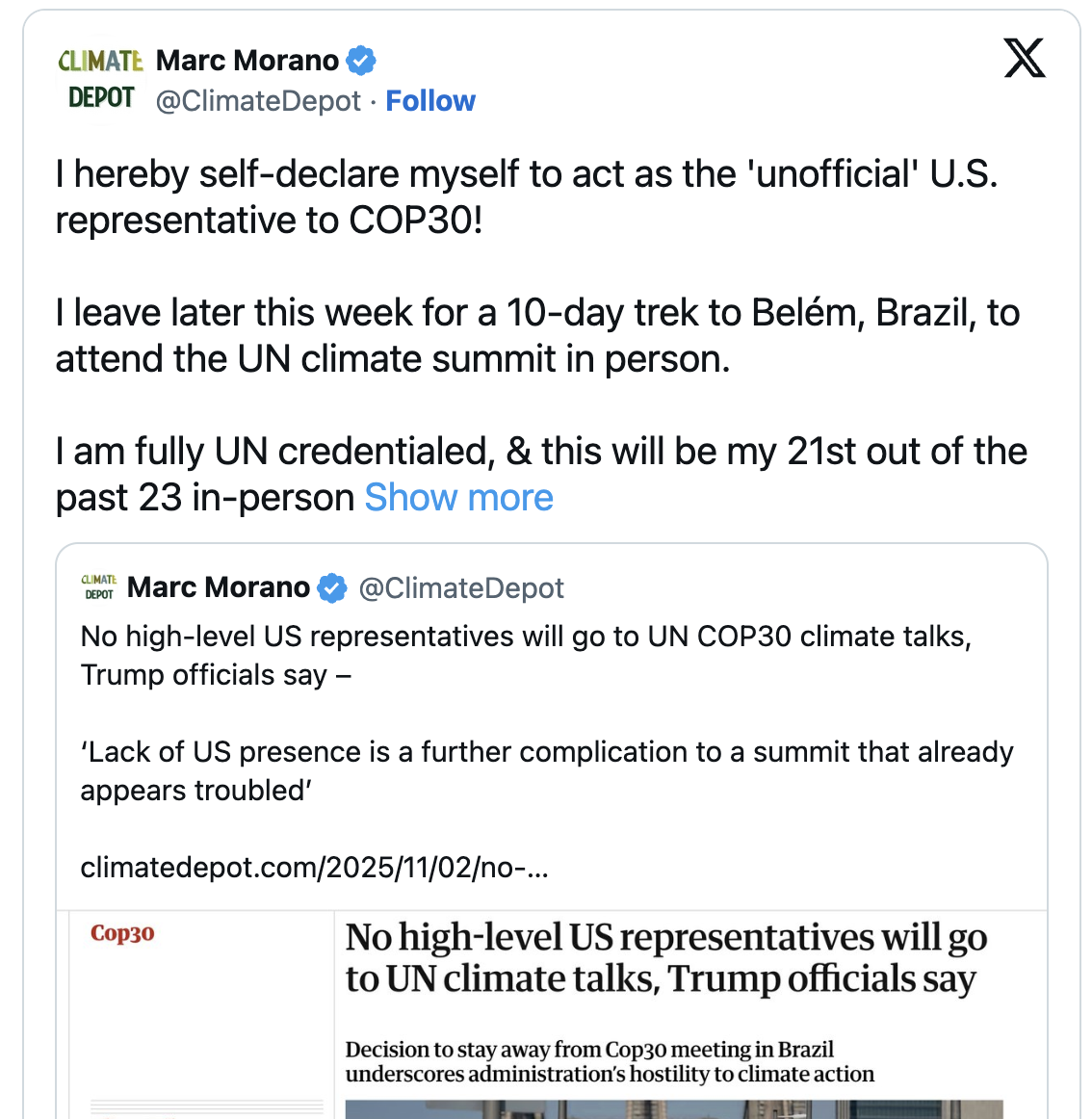
Task: Open Marc Morano's profile from header name
Action: (x=247, y=61)
